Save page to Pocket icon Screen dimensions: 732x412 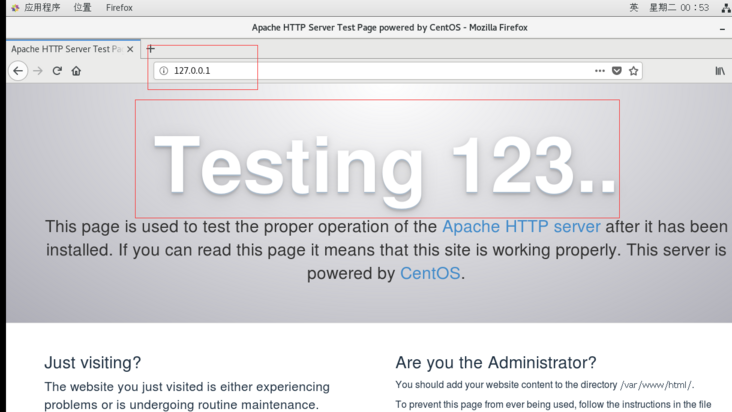[x=617, y=71]
